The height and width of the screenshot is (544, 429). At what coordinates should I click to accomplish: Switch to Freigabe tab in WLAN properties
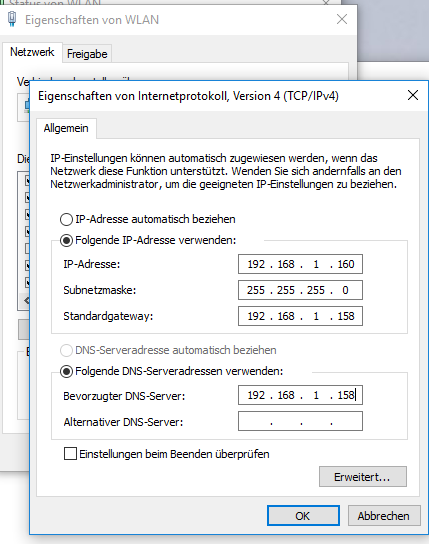pyautogui.click(x=87, y=54)
